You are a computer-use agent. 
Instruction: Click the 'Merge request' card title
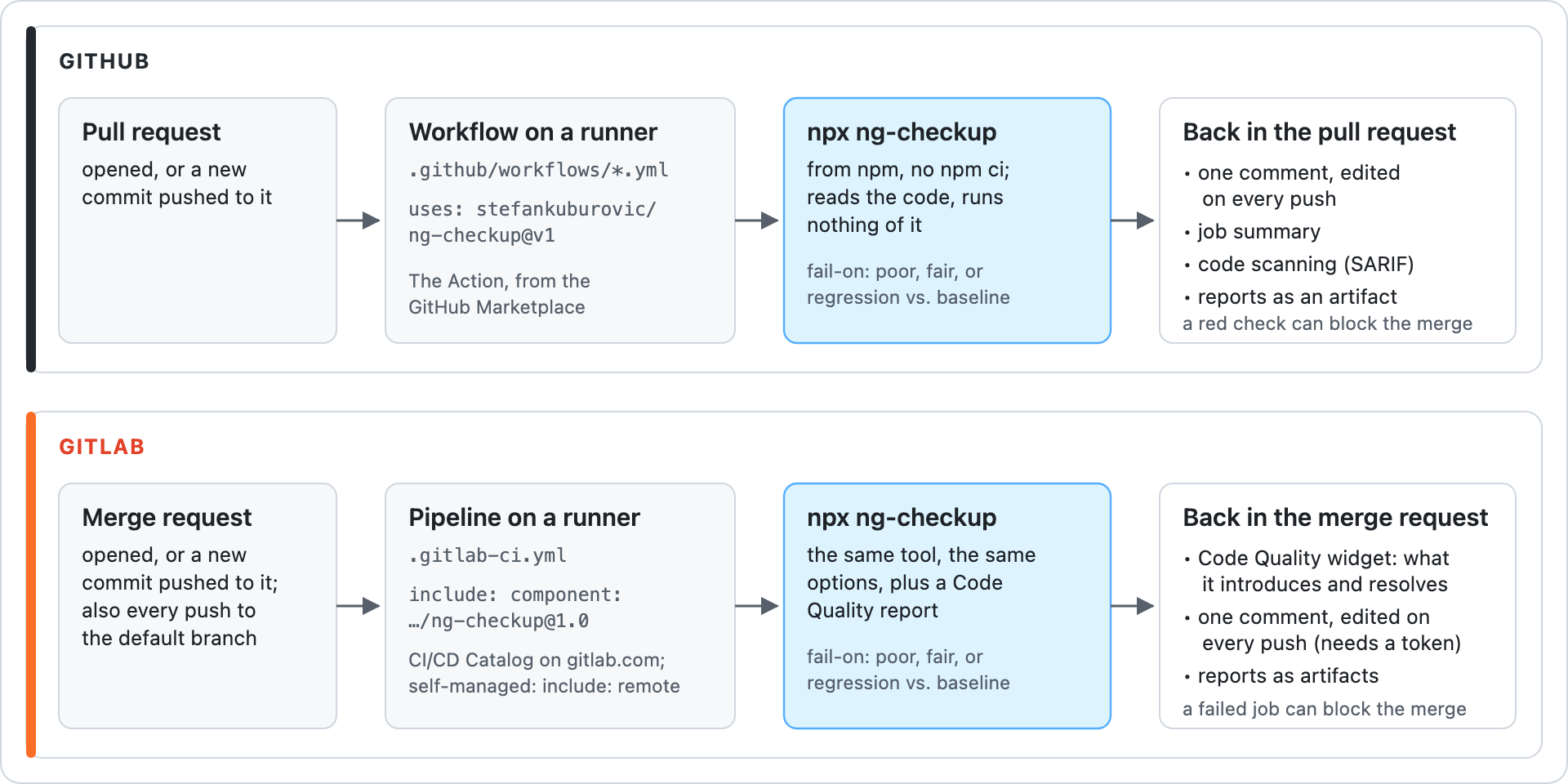click(167, 518)
